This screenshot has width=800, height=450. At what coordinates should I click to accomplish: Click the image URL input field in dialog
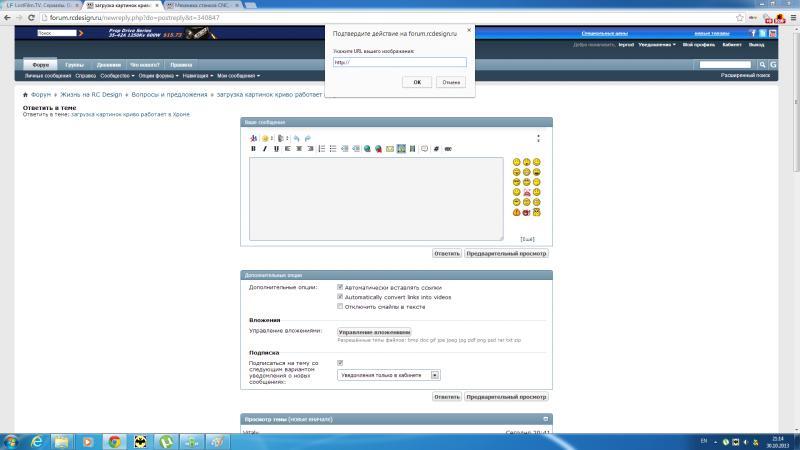tap(399, 62)
